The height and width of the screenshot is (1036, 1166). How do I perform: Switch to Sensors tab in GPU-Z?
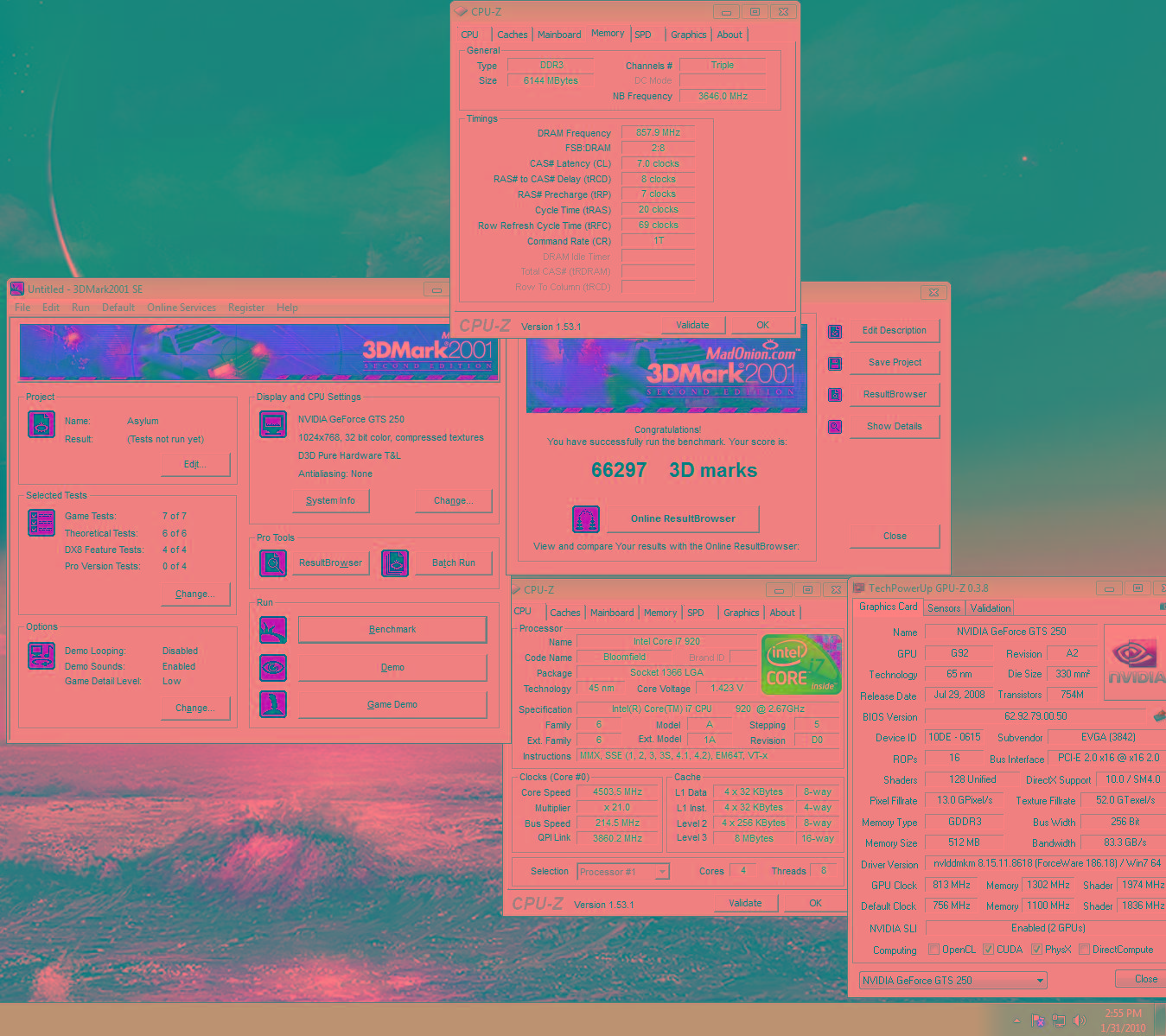[944, 608]
